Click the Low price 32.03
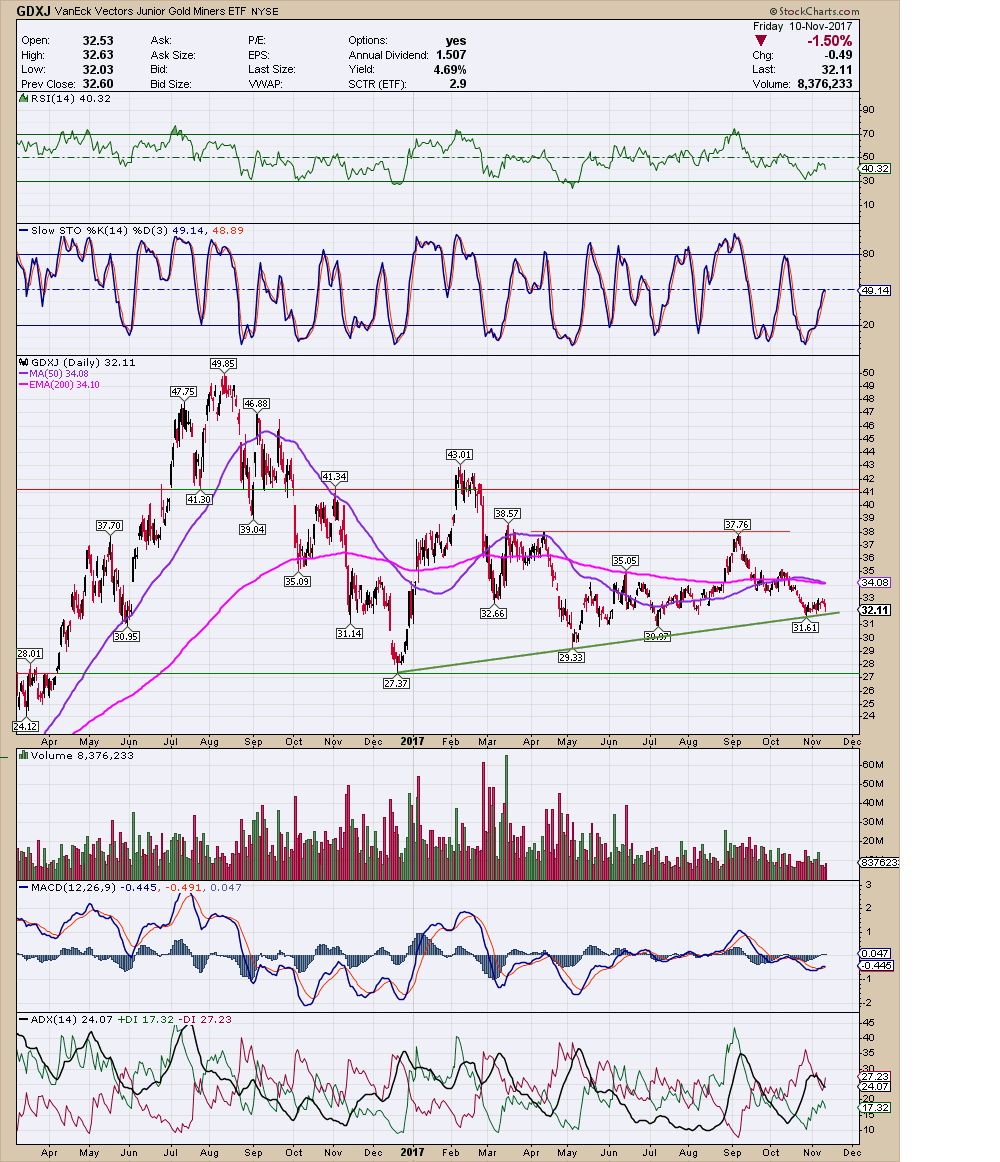The height and width of the screenshot is (1162, 1000). [x=98, y=69]
